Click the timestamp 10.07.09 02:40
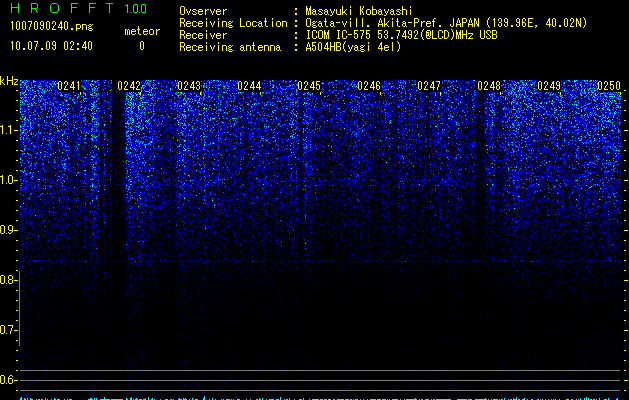629x400 pixels. pos(51,46)
